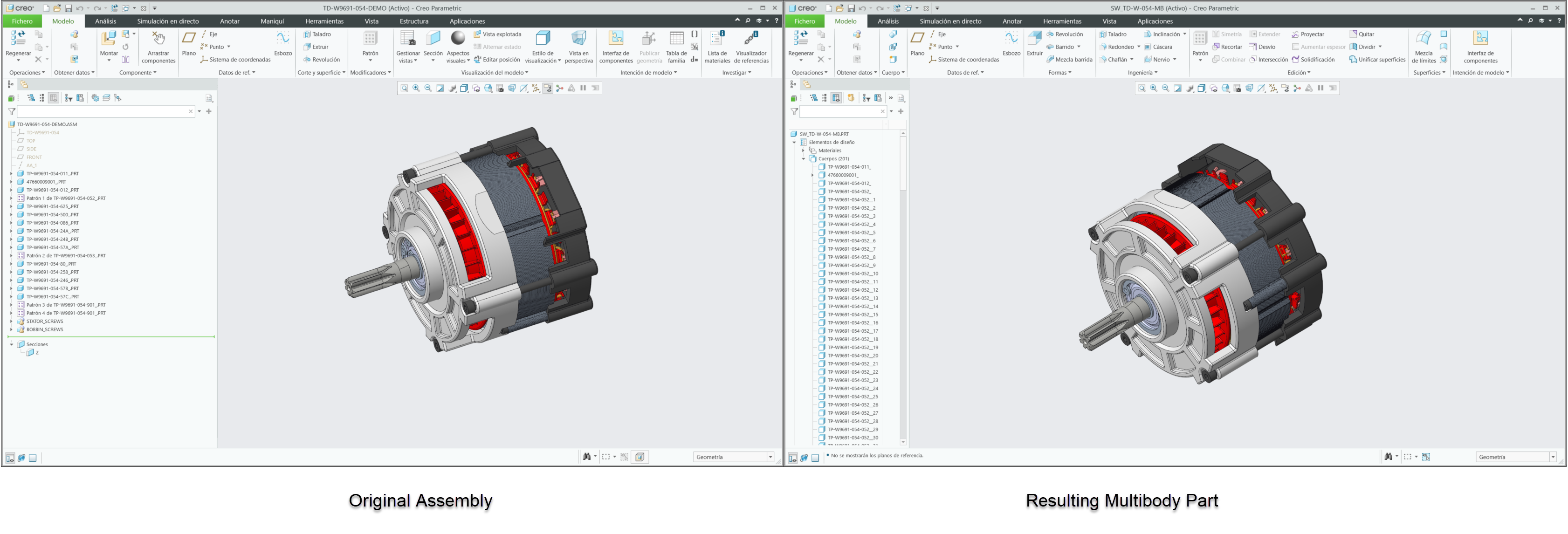Click model tree search field in multibody window
The height and width of the screenshot is (534, 1568).
click(x=842, y=111)
